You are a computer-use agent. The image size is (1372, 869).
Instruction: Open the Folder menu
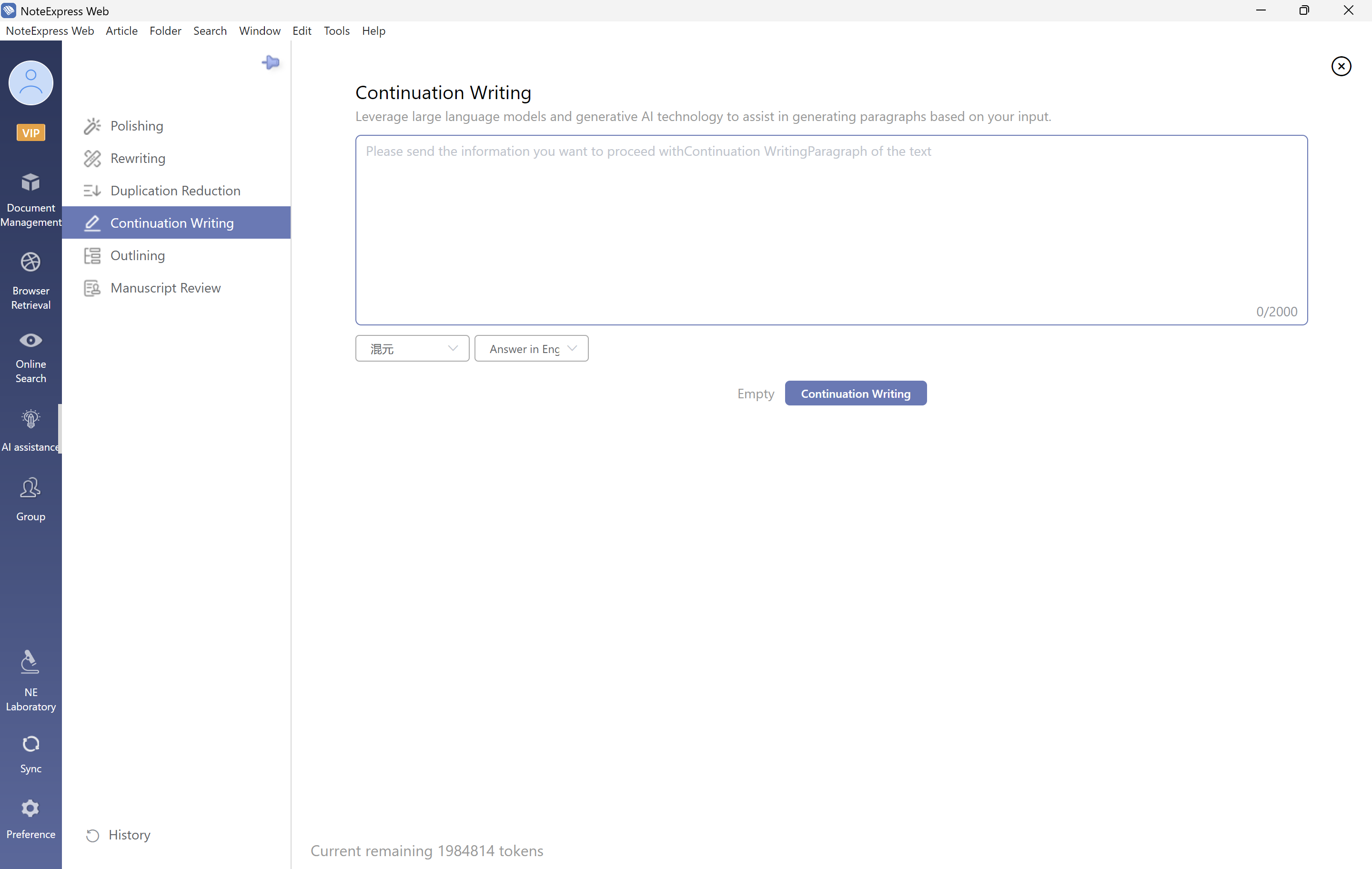(x=166, y=31)
